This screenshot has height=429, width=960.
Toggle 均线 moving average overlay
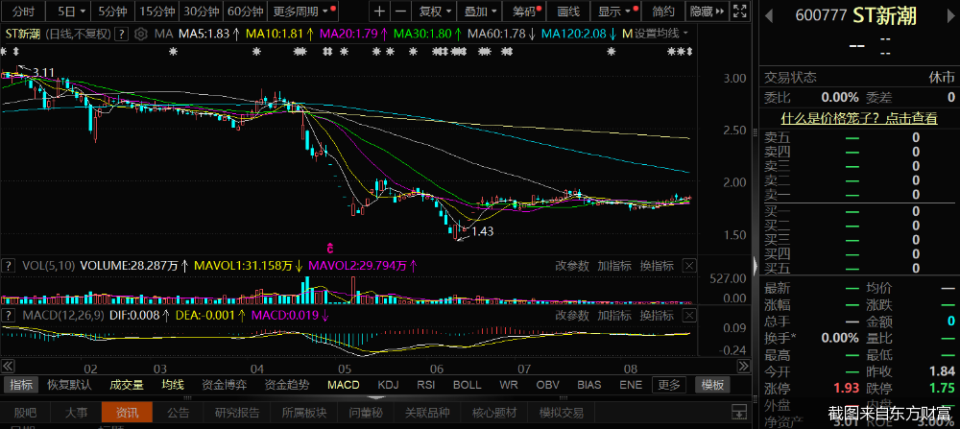[173, 385]
